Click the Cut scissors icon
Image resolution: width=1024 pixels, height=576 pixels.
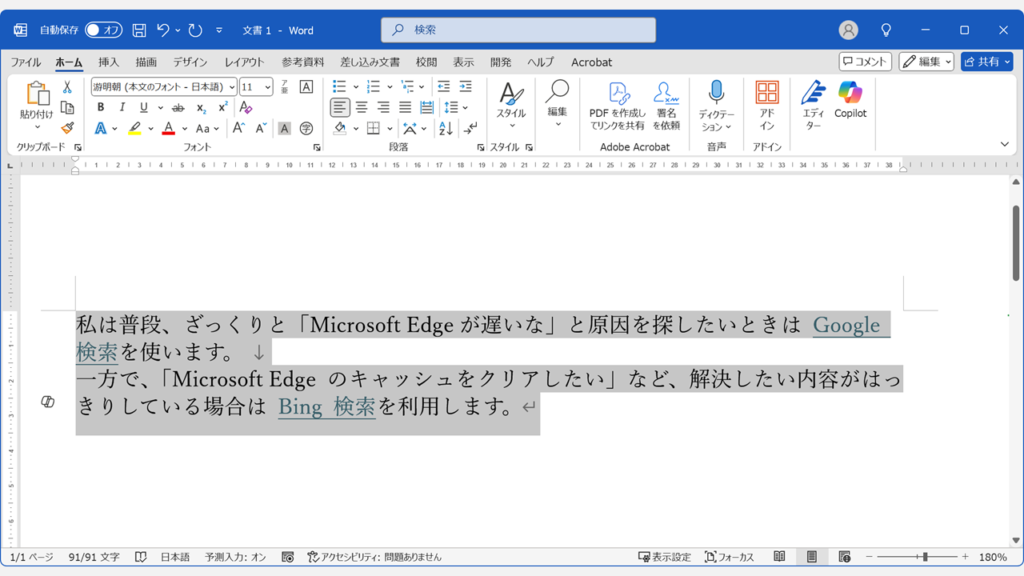click(67, 87)
